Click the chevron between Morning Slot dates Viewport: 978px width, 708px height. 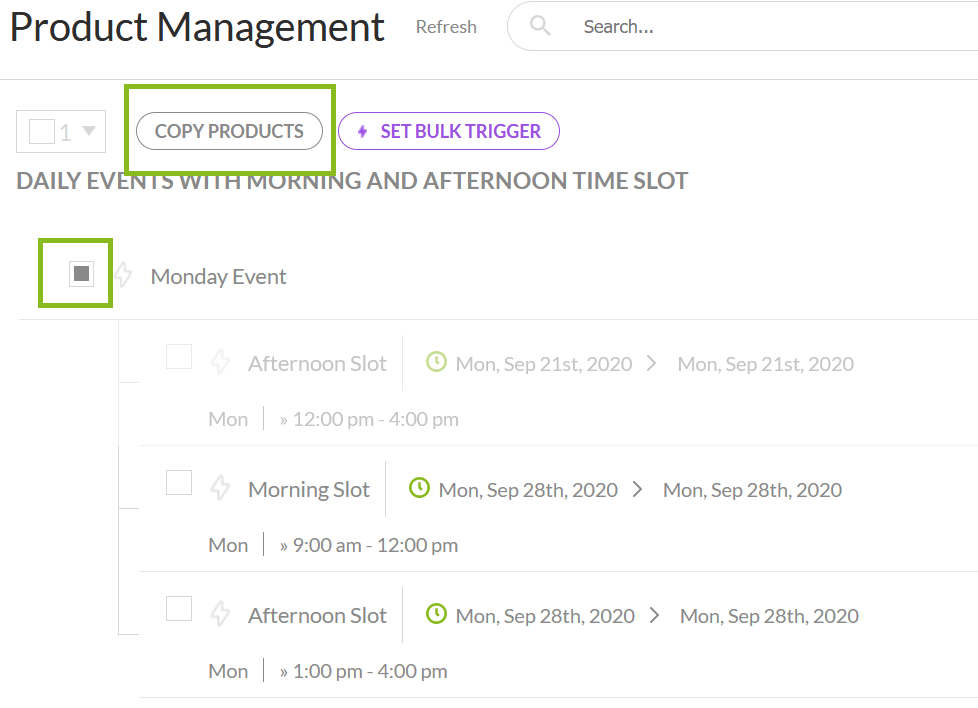tap(638, 490)
